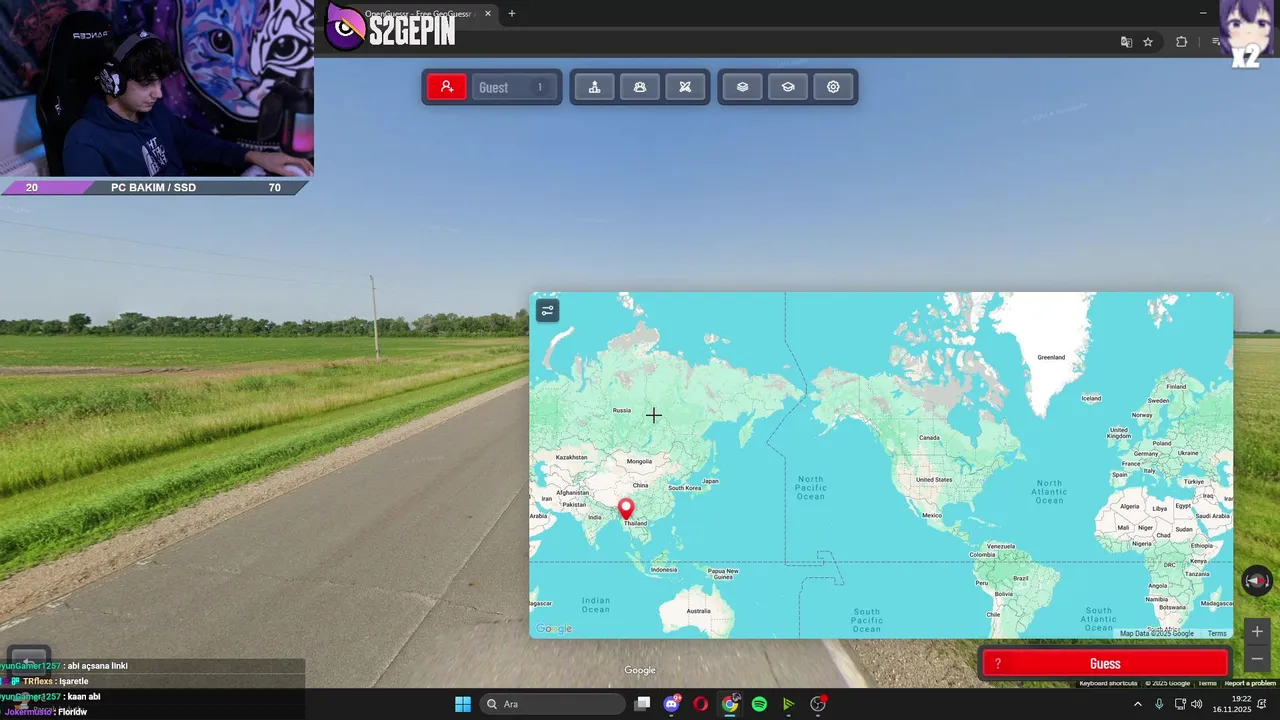Viewport: 1280px width, 720px height.
Task: Click the Google logo on map
Action: [x=554, y=629]
